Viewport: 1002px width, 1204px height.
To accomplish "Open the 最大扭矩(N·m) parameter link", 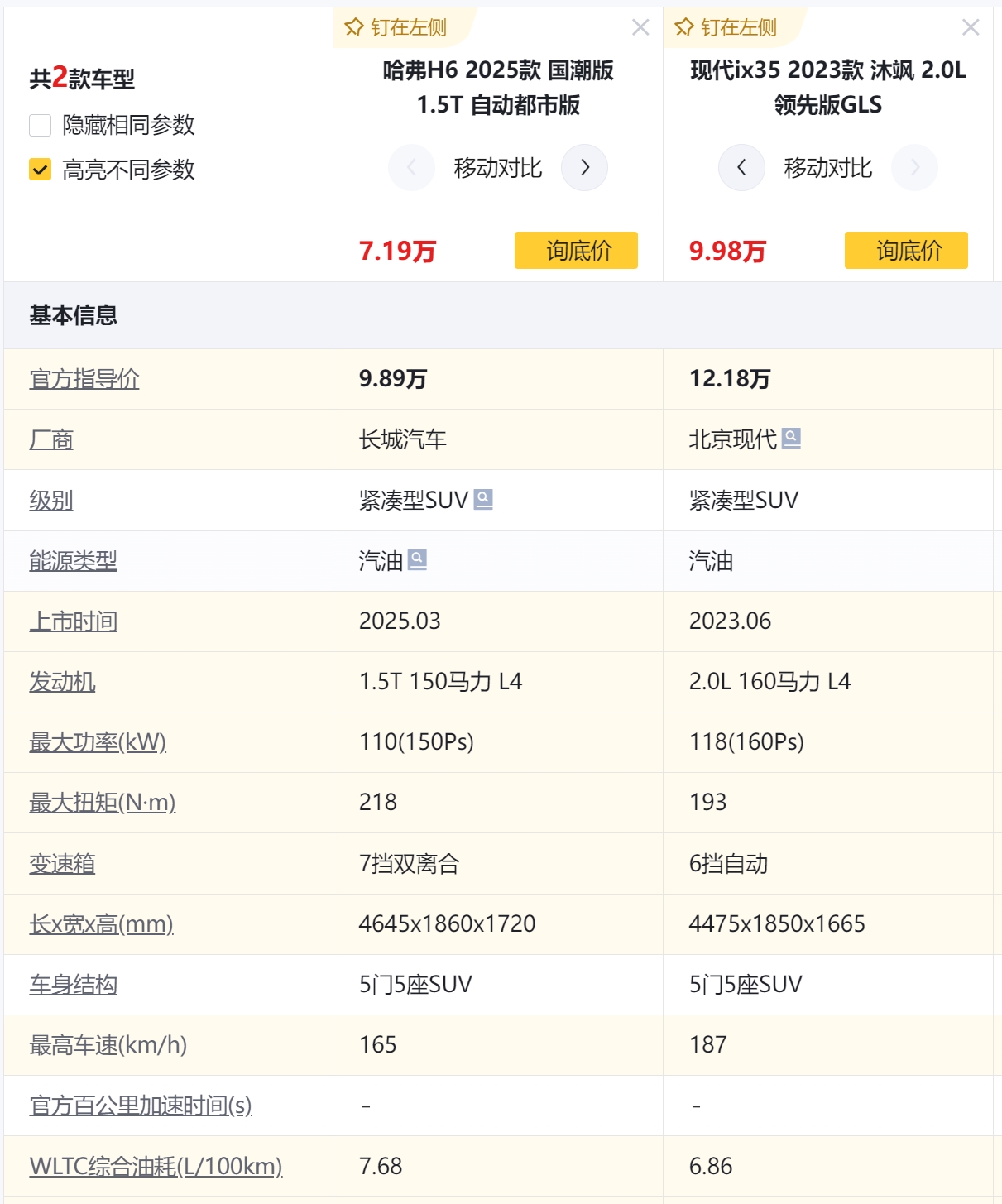I will pos(103,803).
